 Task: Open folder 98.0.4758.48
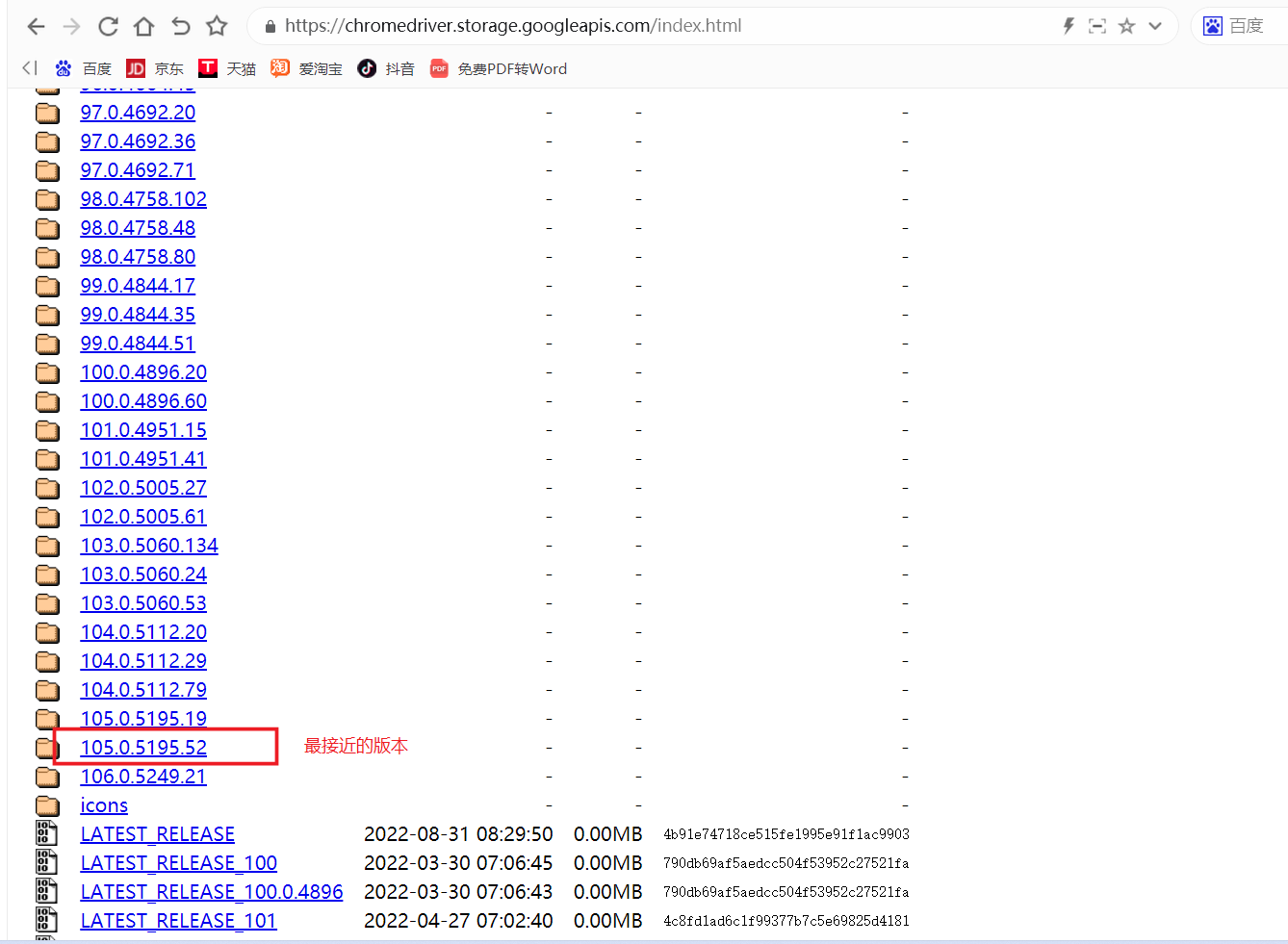click(138, 228)
